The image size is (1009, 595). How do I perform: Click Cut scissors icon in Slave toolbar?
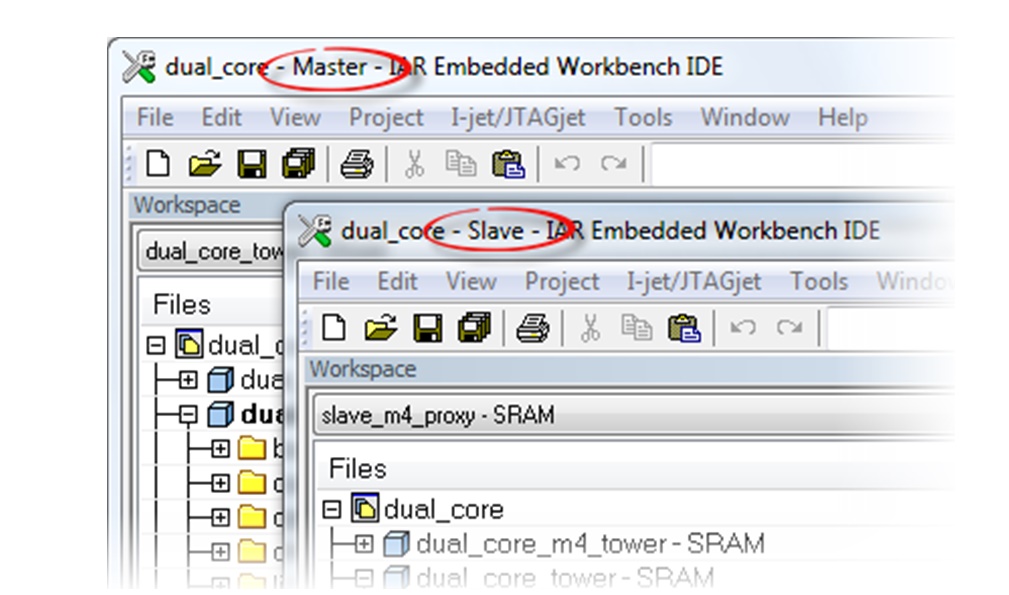tap(590, 328)
